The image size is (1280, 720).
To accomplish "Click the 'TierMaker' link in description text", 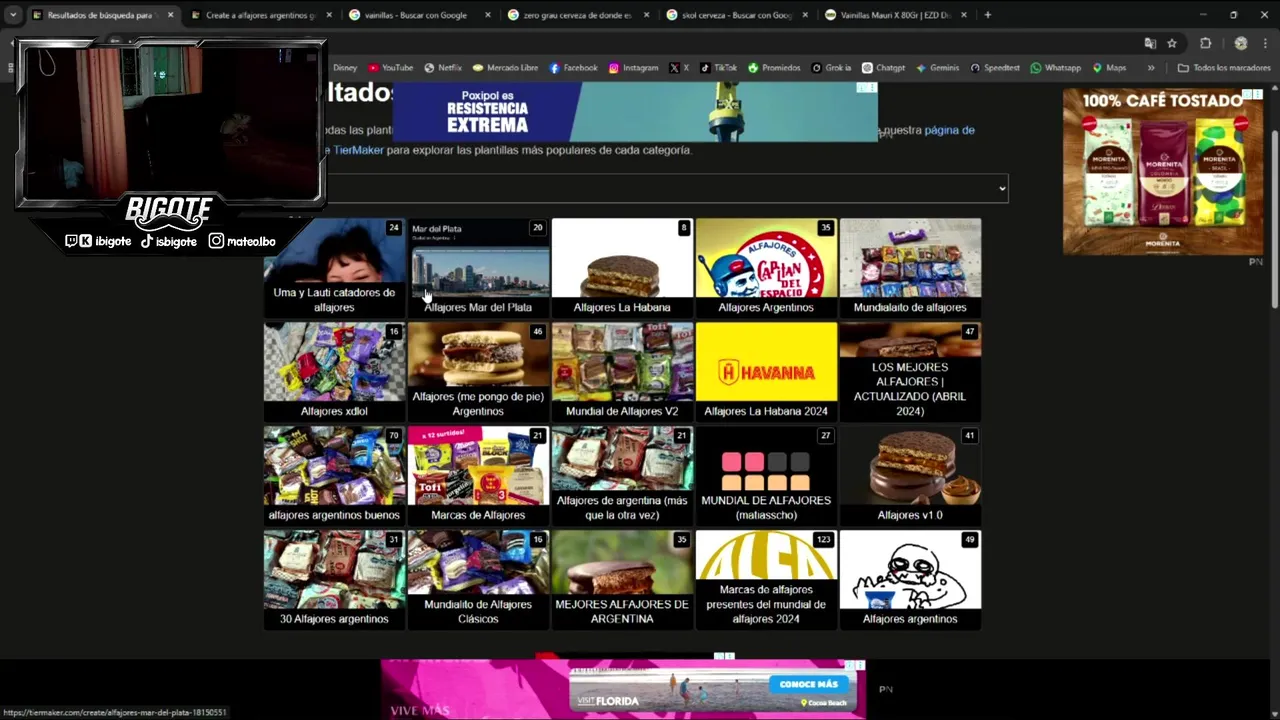I will click(358, 150).
